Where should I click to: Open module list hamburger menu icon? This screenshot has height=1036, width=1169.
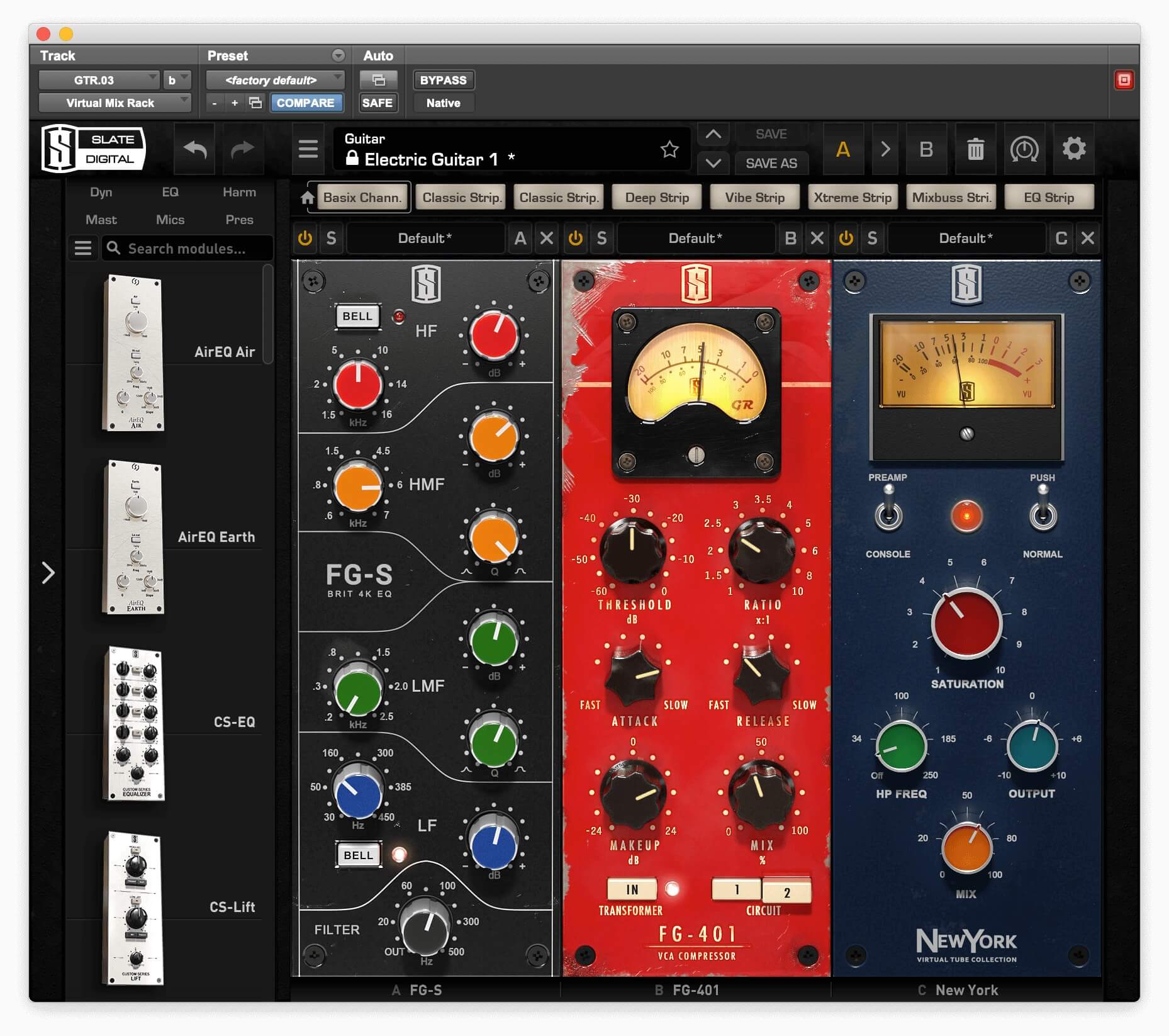tap(83, 248)
